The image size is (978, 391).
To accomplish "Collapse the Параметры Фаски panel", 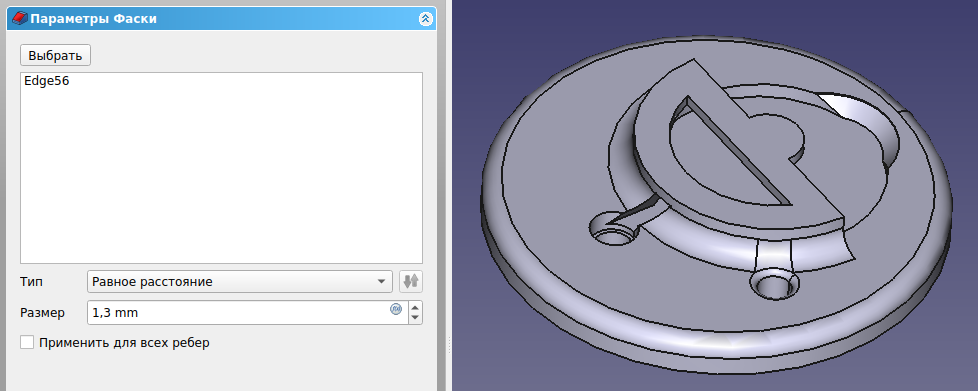I will (425, 19).
